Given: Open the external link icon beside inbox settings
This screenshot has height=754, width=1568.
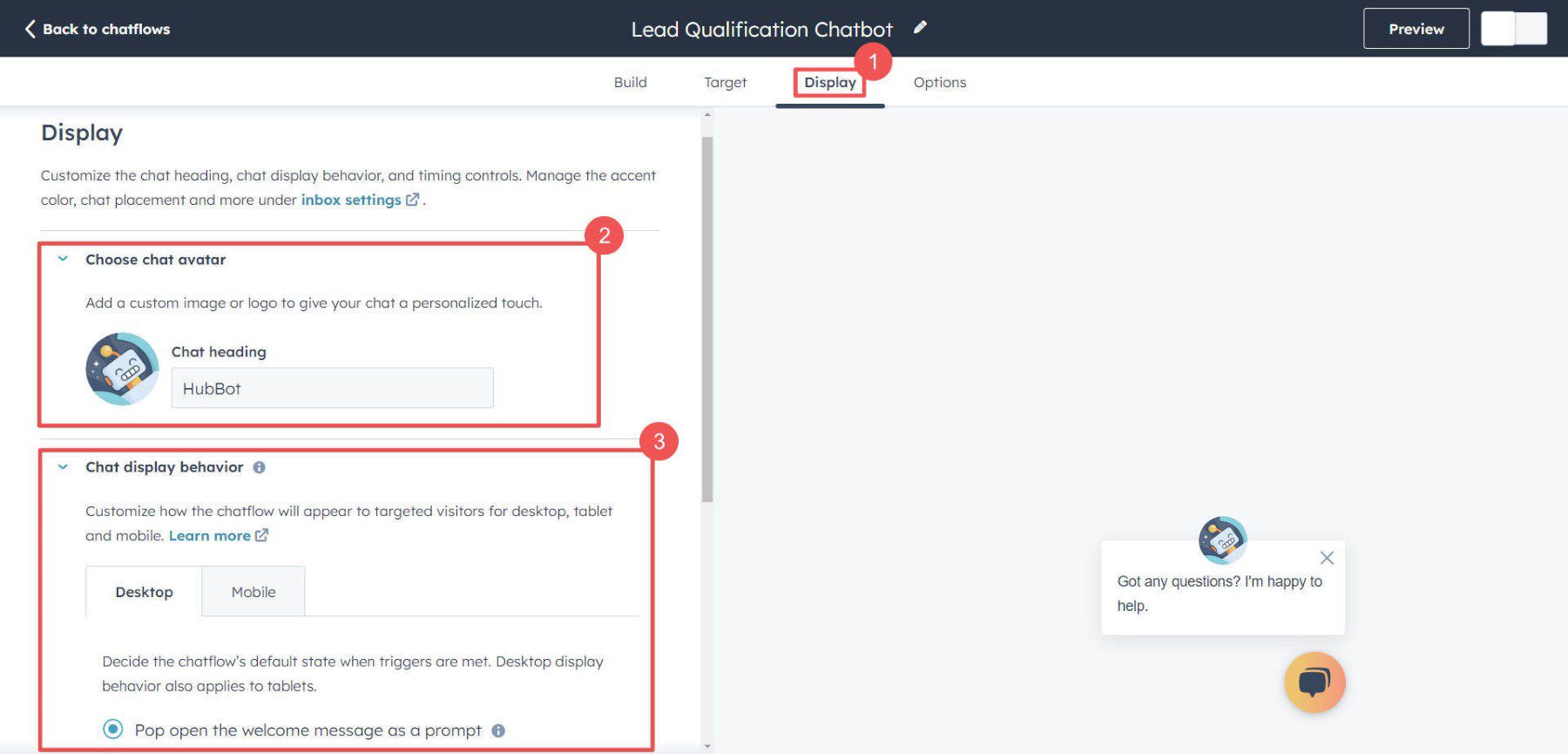Looking at the screenshot, I should [413, 200].
